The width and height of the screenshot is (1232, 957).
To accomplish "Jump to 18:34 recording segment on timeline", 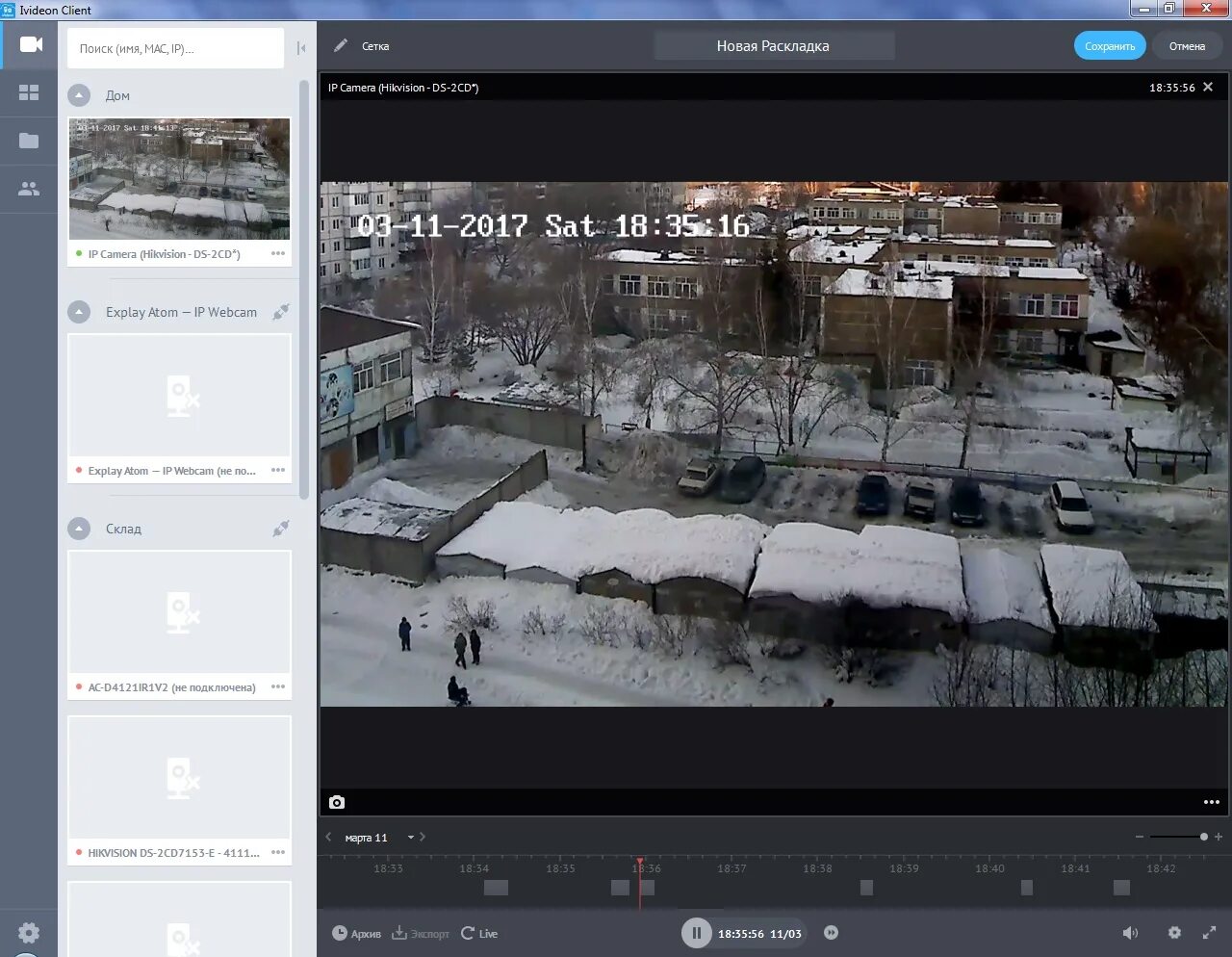I will 496,888.
